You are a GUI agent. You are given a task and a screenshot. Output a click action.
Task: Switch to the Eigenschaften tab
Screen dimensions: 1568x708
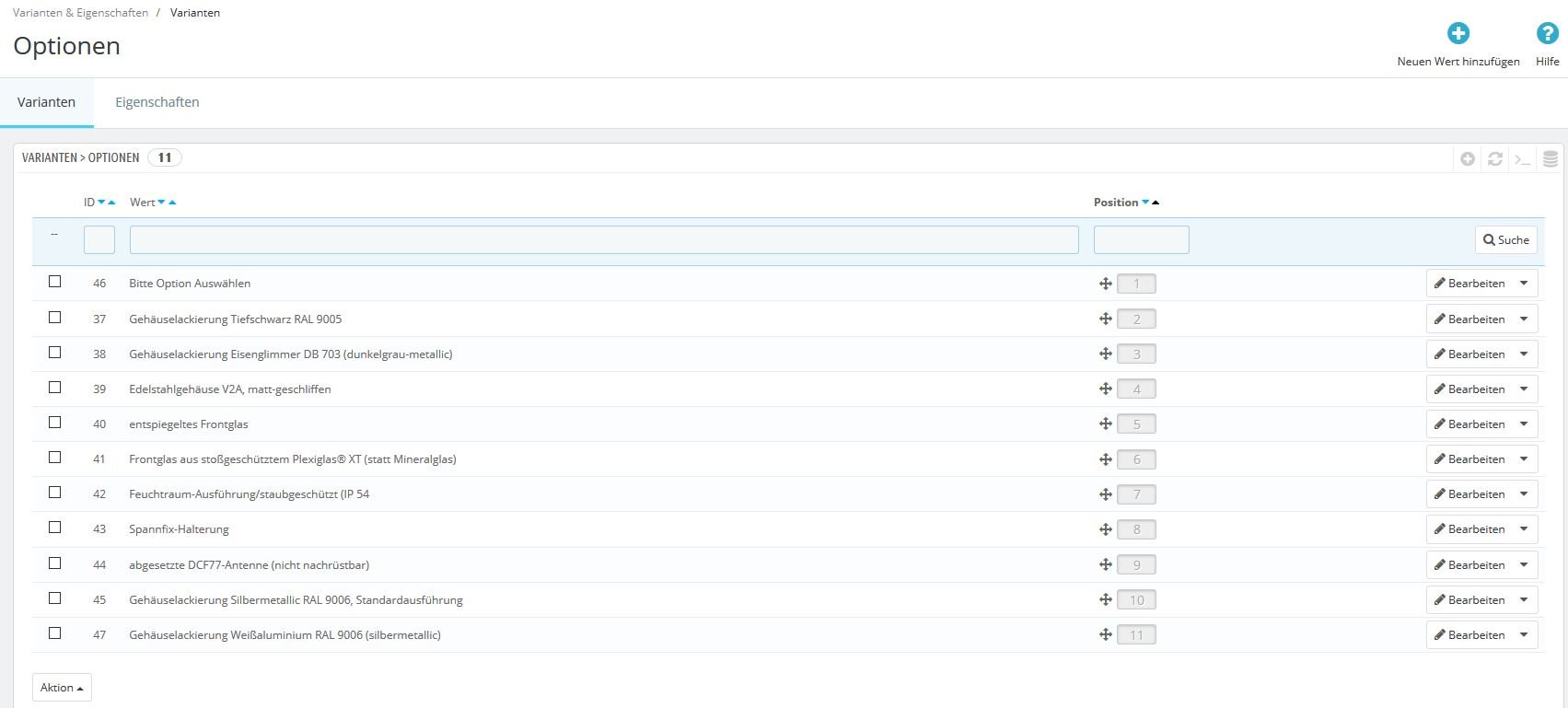pos(157,102)
